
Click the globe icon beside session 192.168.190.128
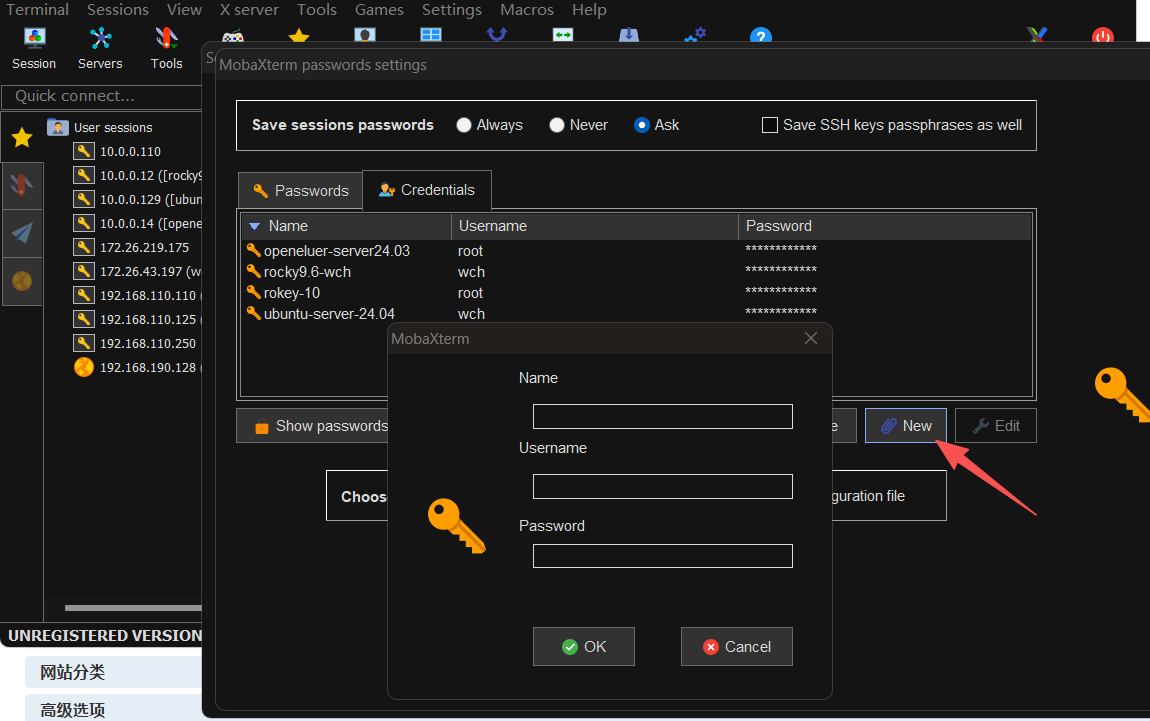pos(84,367)
